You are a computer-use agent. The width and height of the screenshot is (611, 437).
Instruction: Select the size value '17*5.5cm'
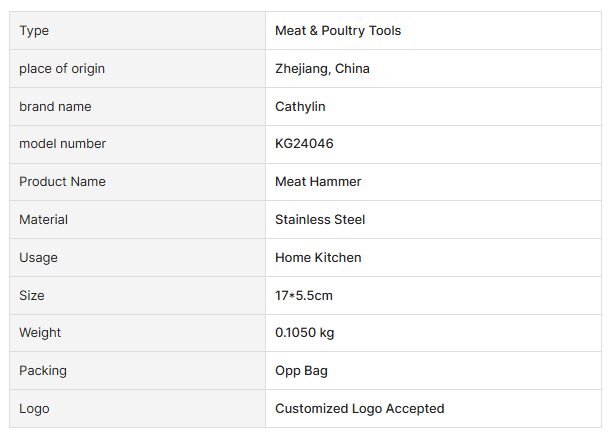(304, 295)
